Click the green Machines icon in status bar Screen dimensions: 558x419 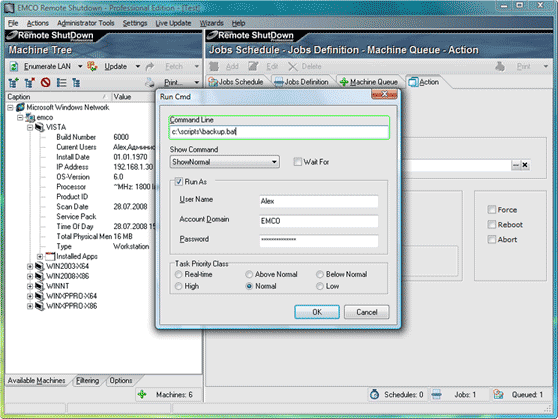point(142,394)
